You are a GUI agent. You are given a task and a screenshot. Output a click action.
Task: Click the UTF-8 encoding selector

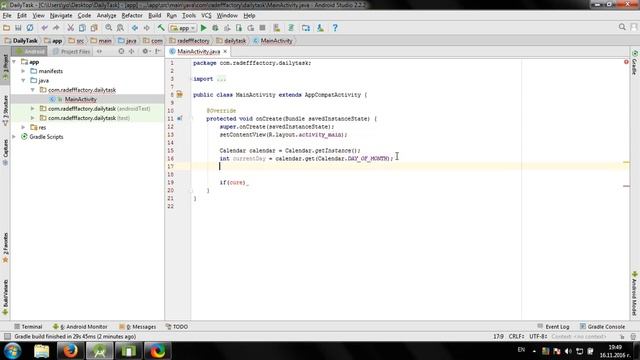[x=538, y=337]
